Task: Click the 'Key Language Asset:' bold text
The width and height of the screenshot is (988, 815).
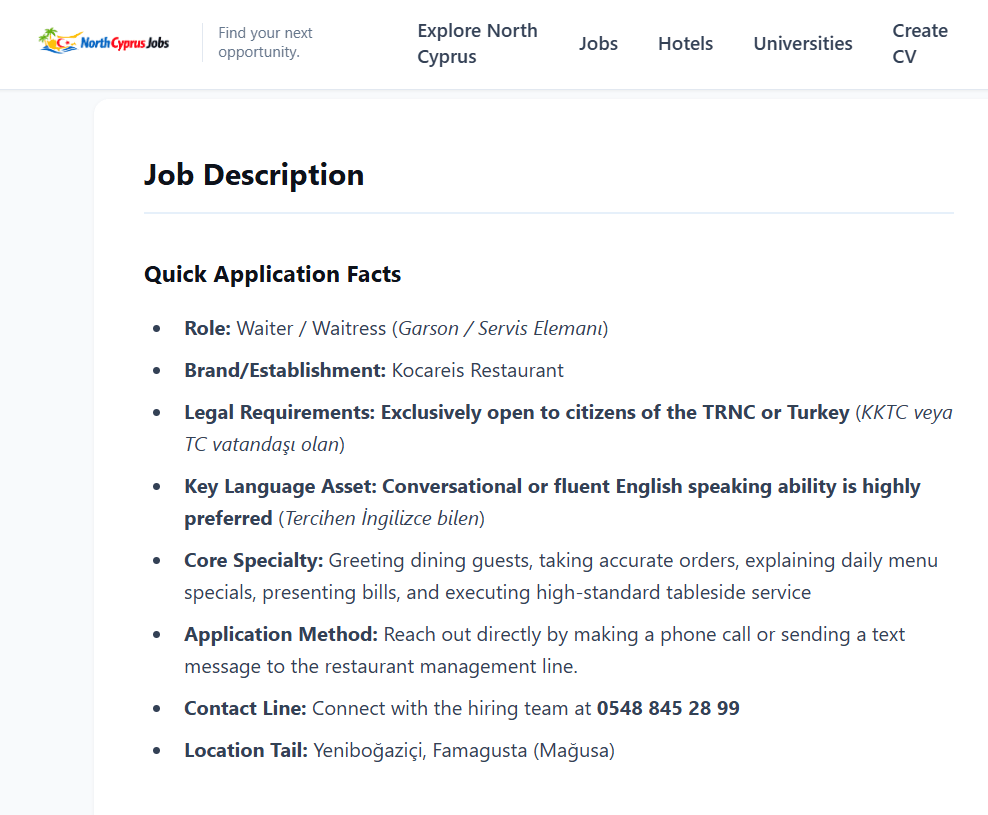Action: tap(280, 486)
